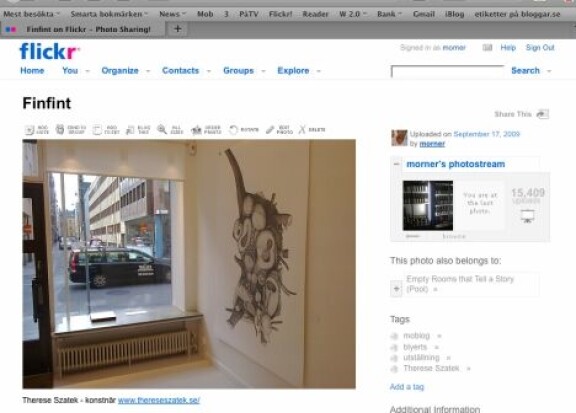This screenshot has width=576, height=413.
Task: Open the Explore menu
Action: [293, 71]
